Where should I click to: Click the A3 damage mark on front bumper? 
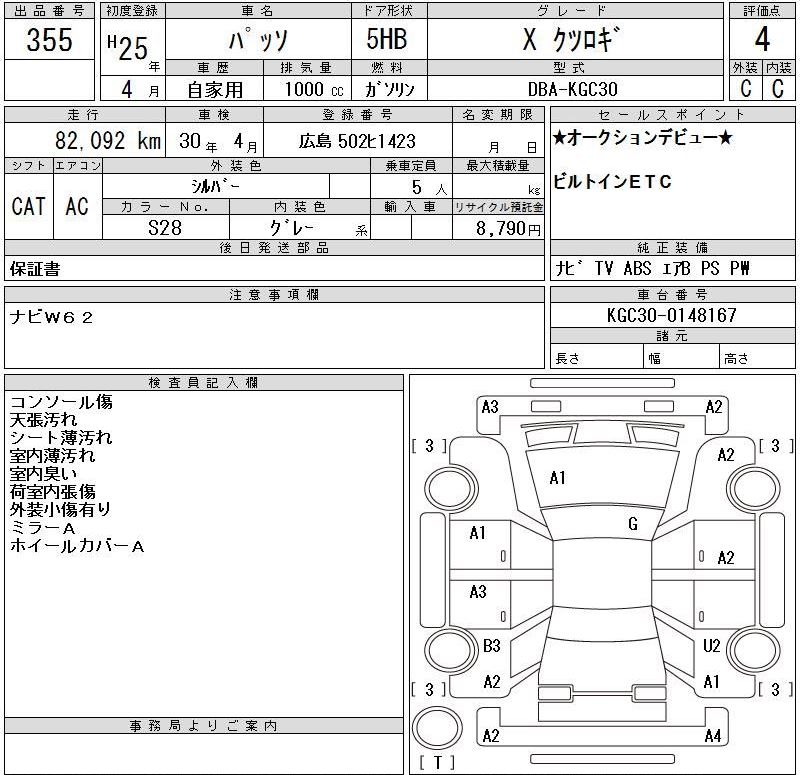coord(490,407)
